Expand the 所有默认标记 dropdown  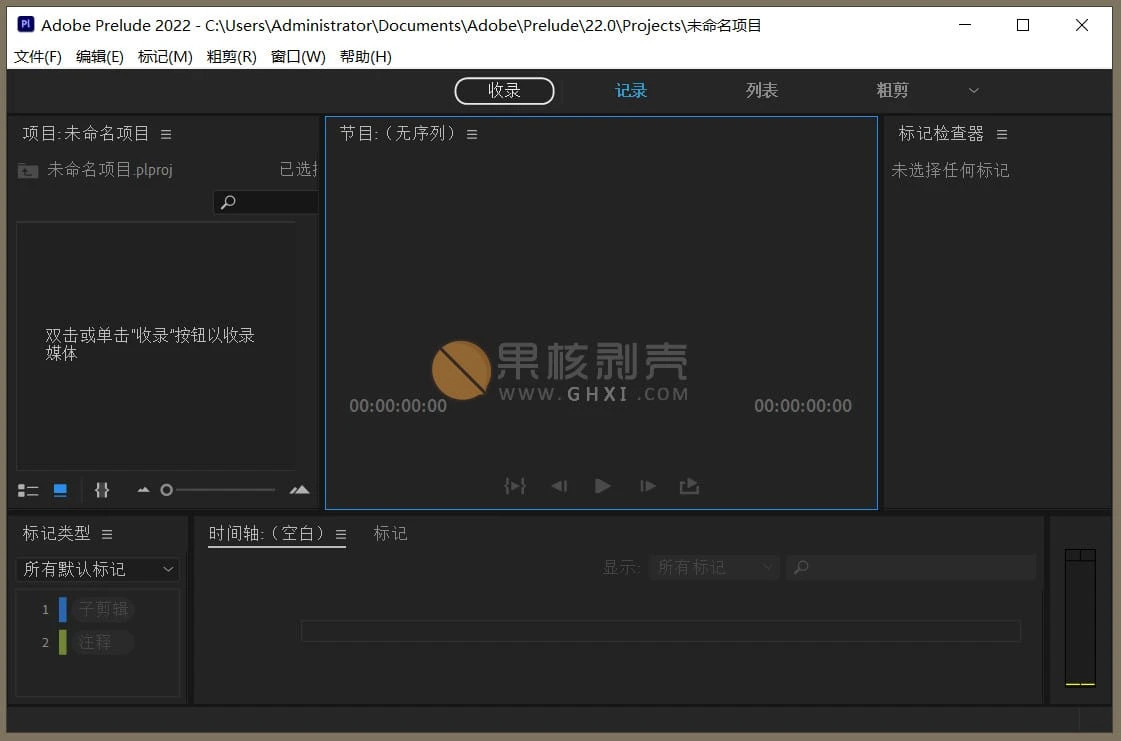tap(97, 569)
